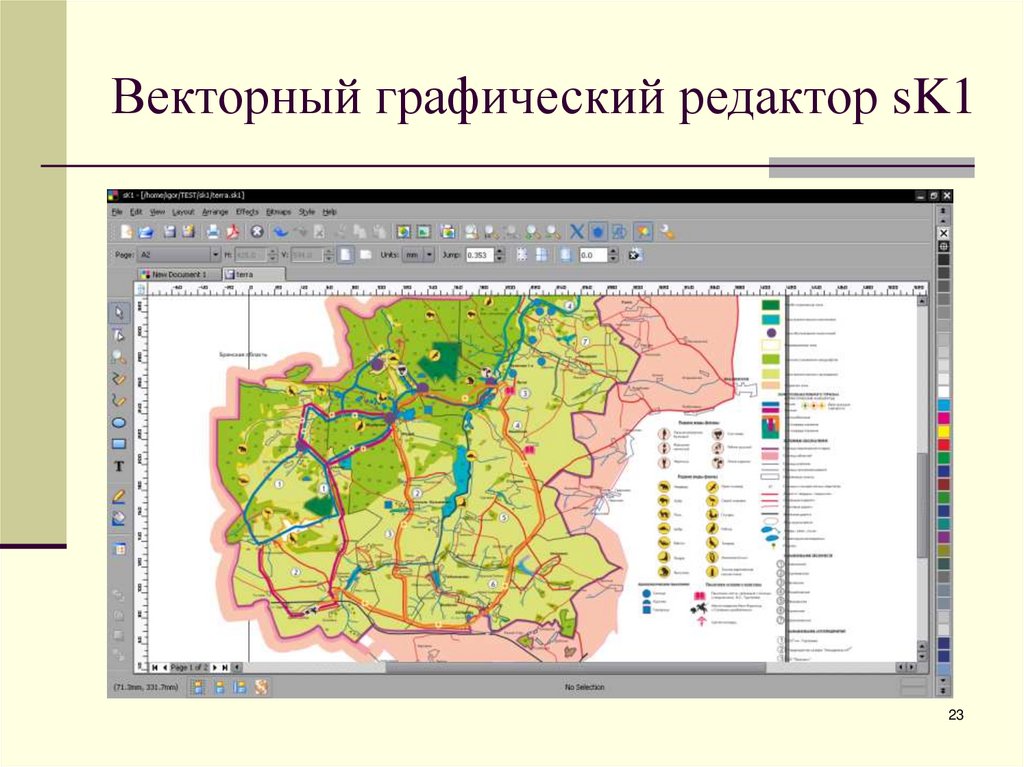This screenshot has width=1024, height=767.
Task: Click the Save document icon
Action: click(x=172, y=232)
